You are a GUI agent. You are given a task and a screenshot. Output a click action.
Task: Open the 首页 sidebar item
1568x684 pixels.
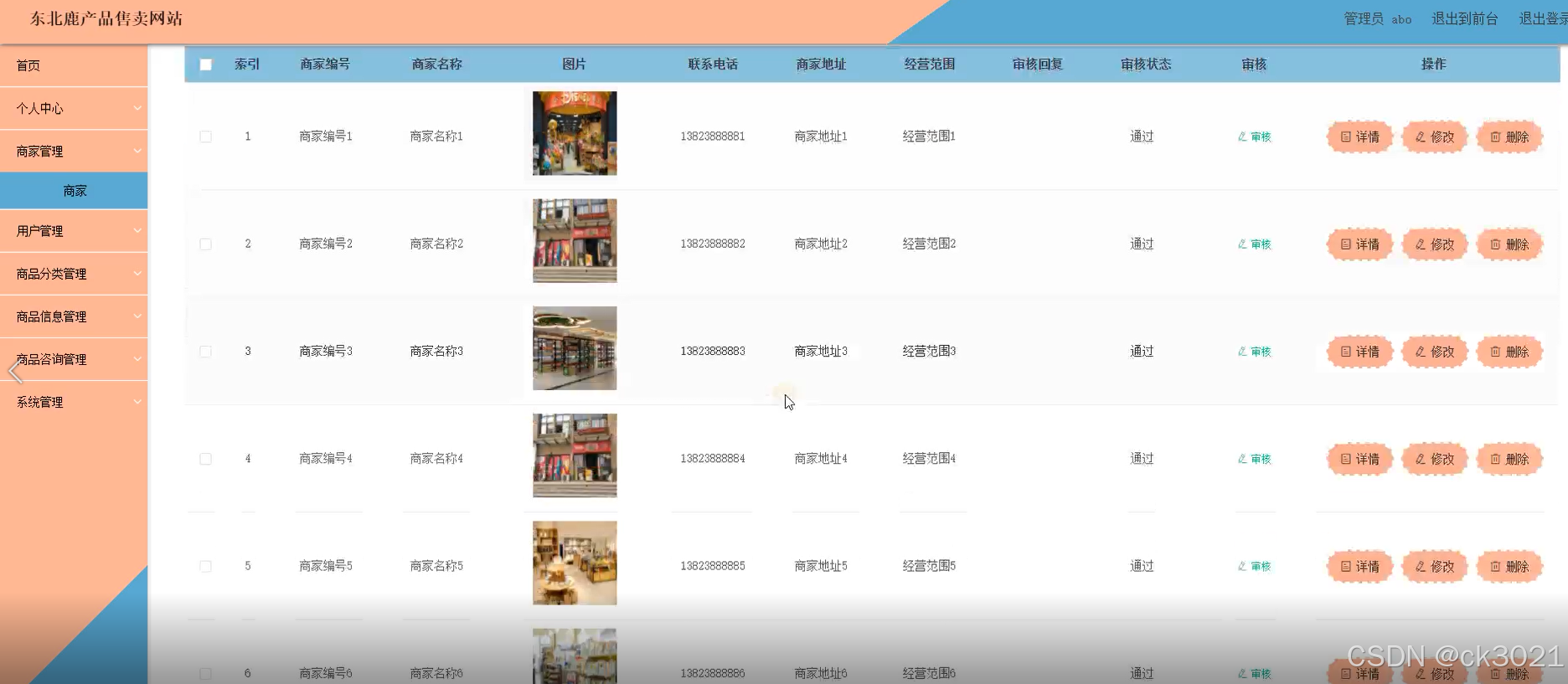[74, 65]
